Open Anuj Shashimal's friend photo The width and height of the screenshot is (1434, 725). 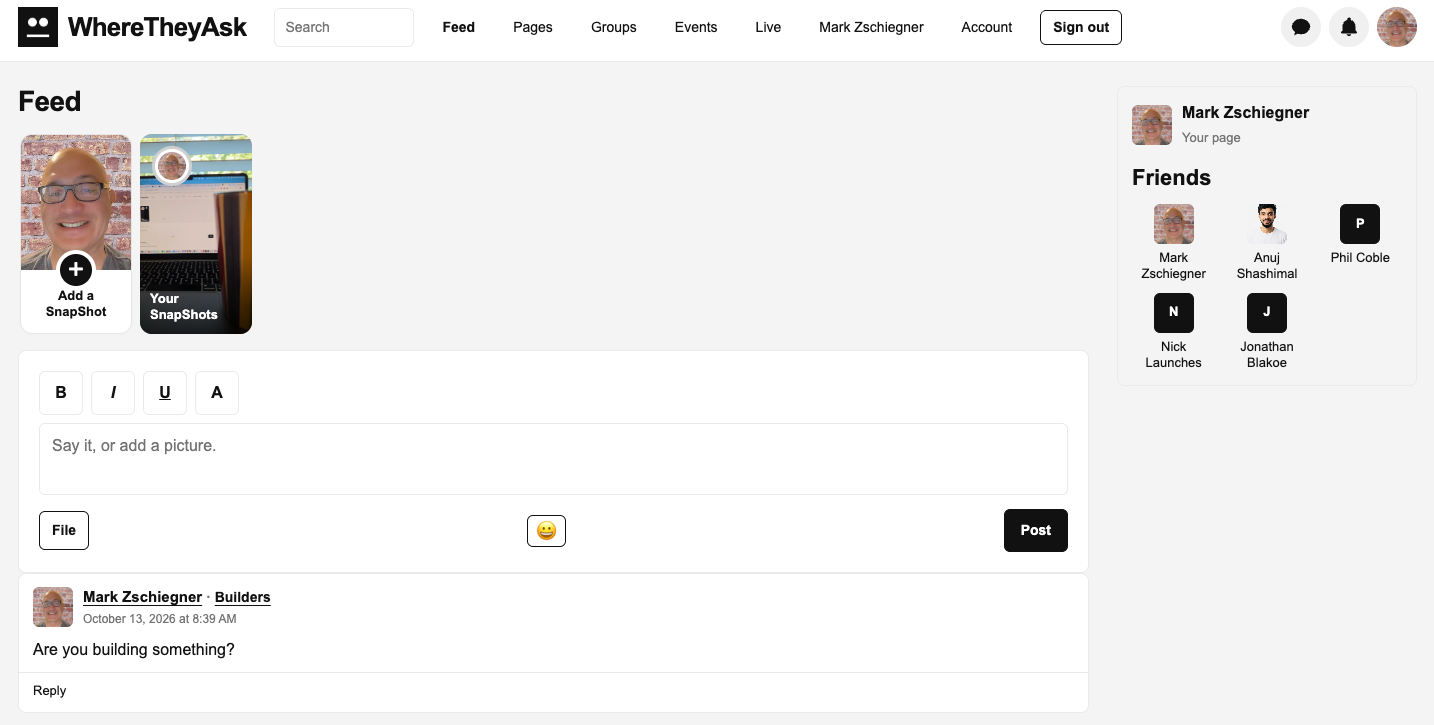(1267, 224)
